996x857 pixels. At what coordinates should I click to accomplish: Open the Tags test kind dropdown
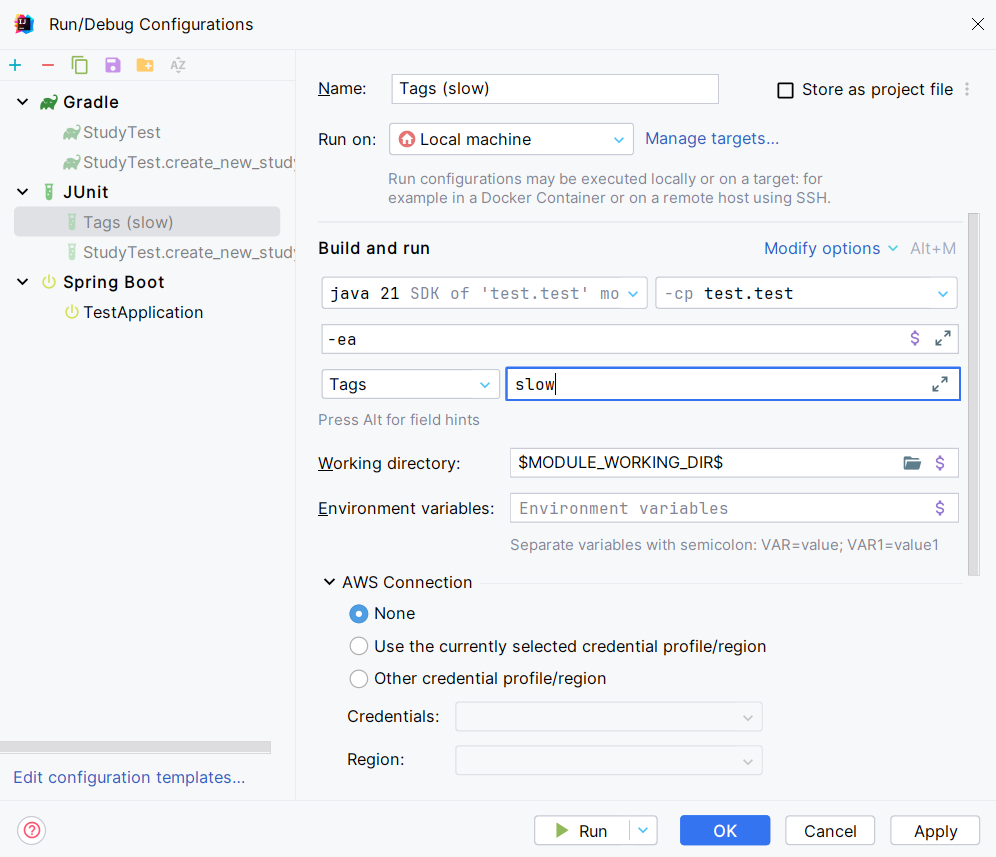tap(410, 384)
